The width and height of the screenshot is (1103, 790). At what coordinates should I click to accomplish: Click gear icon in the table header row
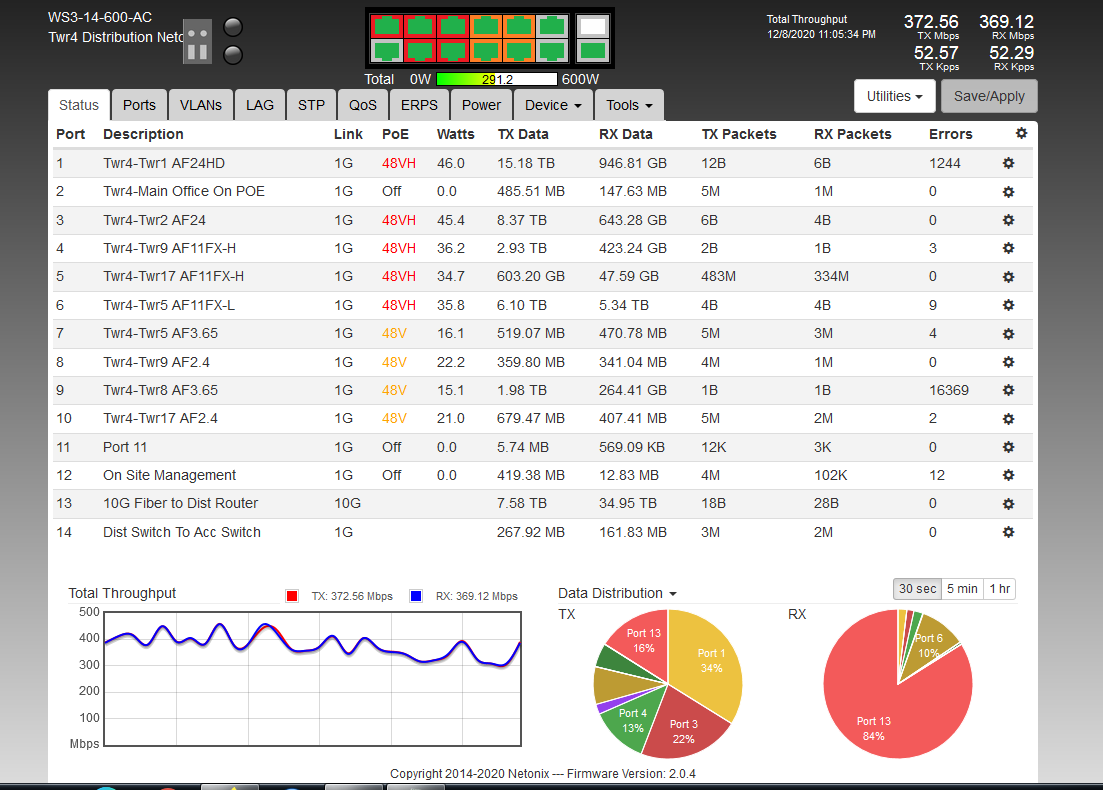(1020, 133)
